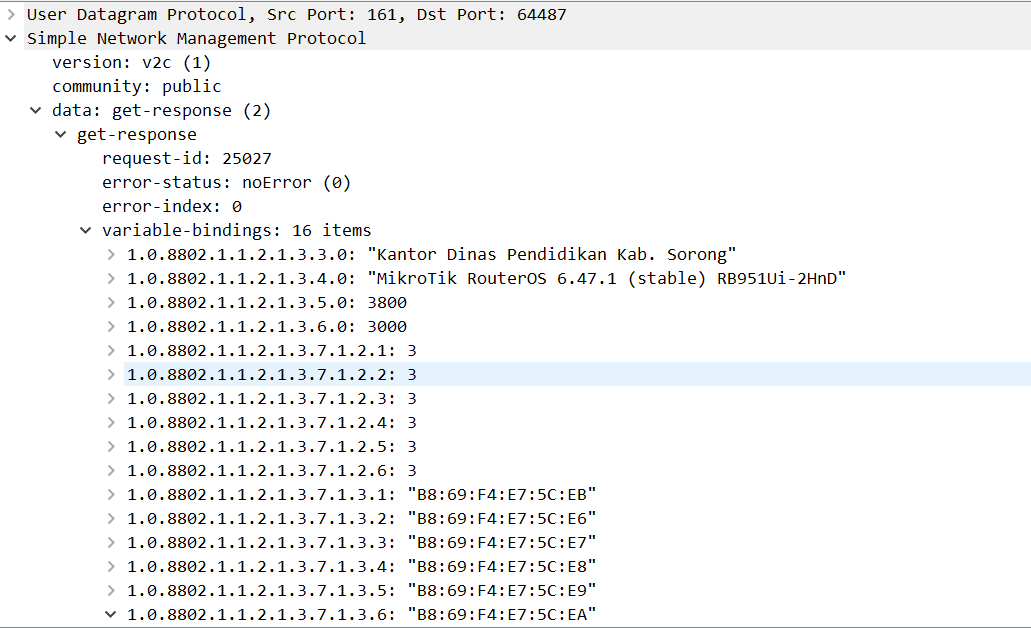
Task: Collapse the variable-bindings 16 items node
Action: coord(85,230)
